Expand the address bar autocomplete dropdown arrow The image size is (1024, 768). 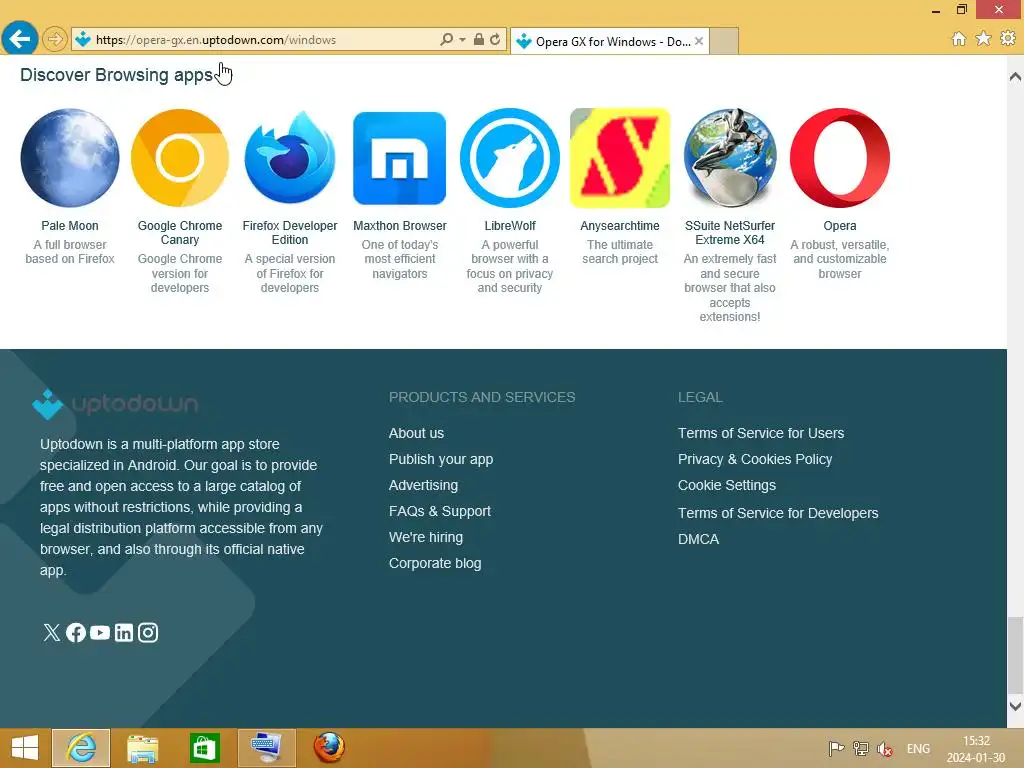click(x=462, y=39)
